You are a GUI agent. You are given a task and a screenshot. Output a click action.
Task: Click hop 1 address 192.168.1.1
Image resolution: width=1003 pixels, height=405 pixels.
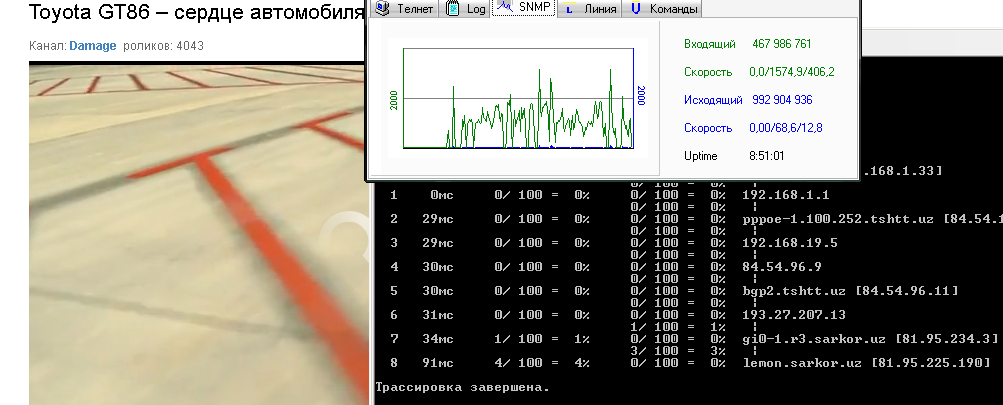click(x=786, y=195)
